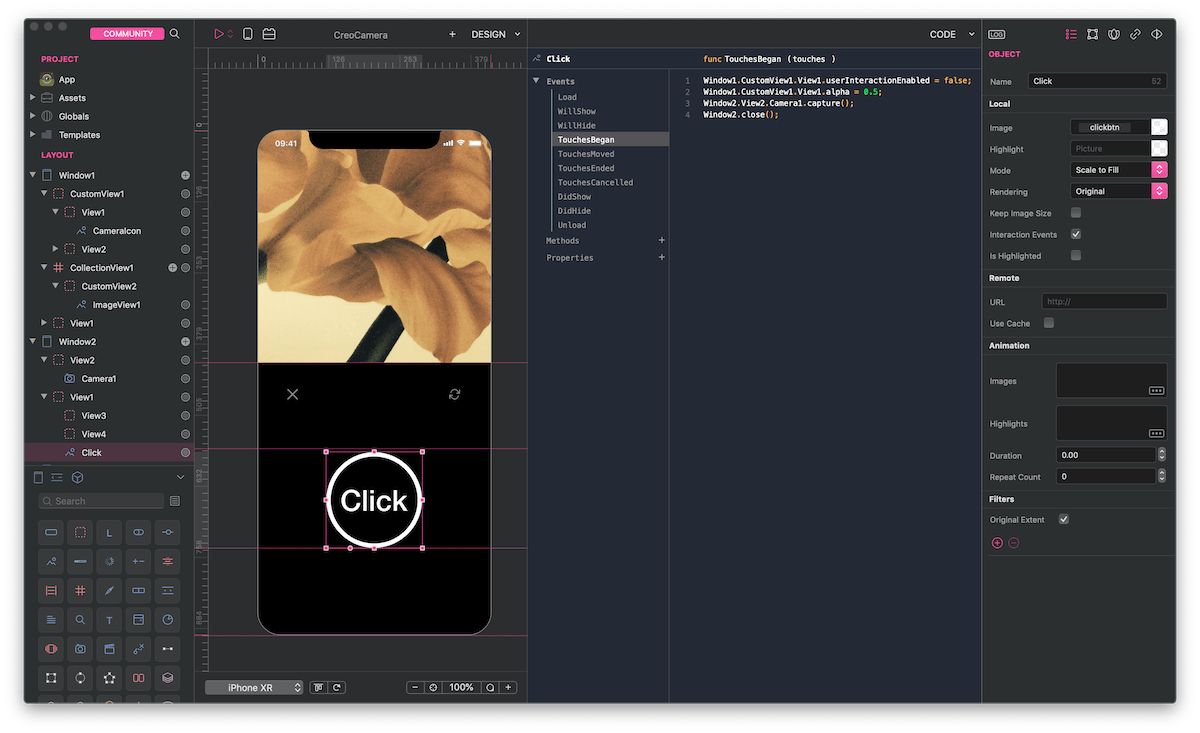Image resolution: width=1200 pixels, height=733 pixels.
Task: Open the CODE mode dropdown chevron
Action: coord(972,34)
